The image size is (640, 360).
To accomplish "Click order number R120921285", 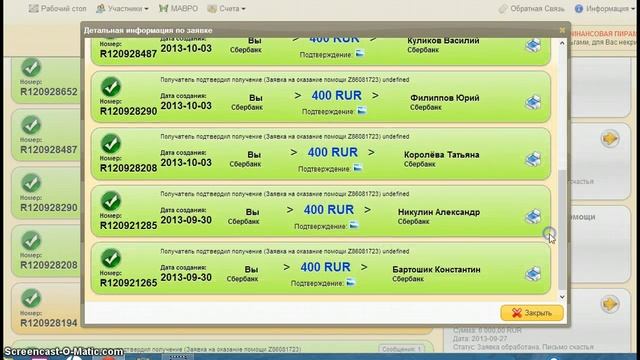I will tap(128, 225).
